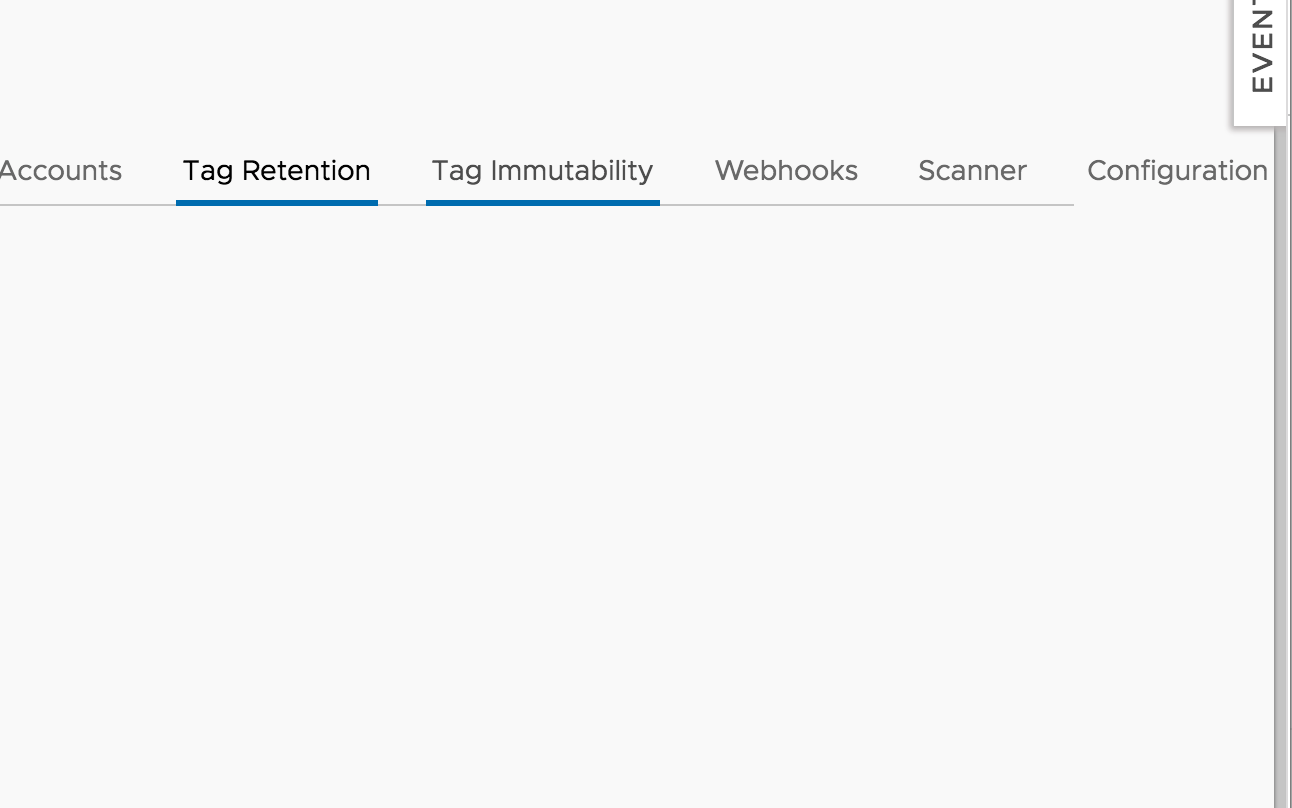Click the active Tag Immutability underline
The image size is (1292, 808).
point(542,203)
